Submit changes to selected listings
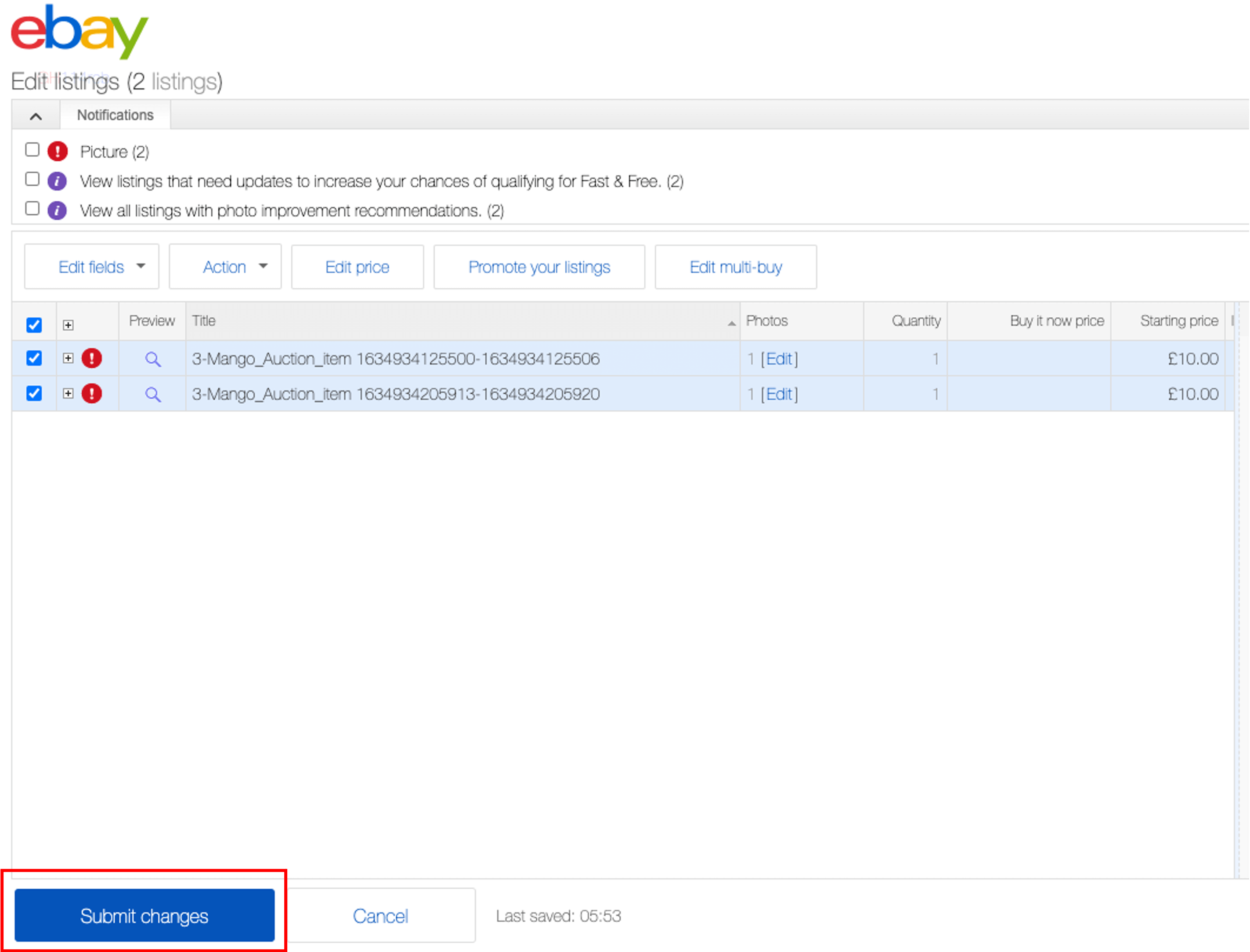Viewport: 1250px width, 952px height. [145, 916]
